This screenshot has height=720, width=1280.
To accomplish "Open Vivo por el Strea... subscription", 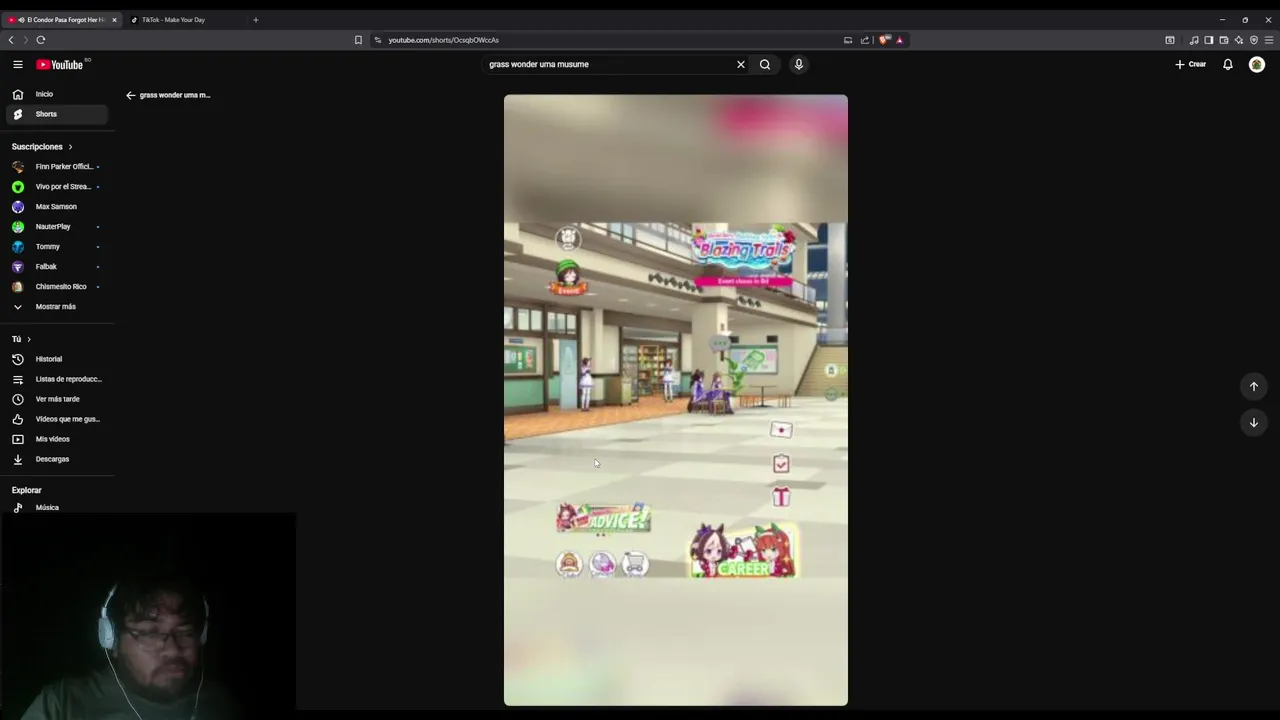I will pyautogui.click(x=57, y=186).
